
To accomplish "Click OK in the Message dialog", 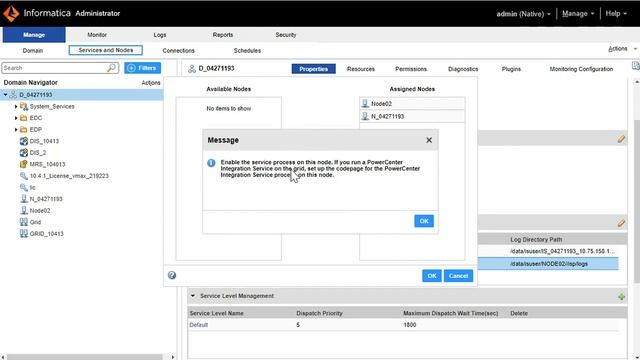I will click(x=424, y=221).
